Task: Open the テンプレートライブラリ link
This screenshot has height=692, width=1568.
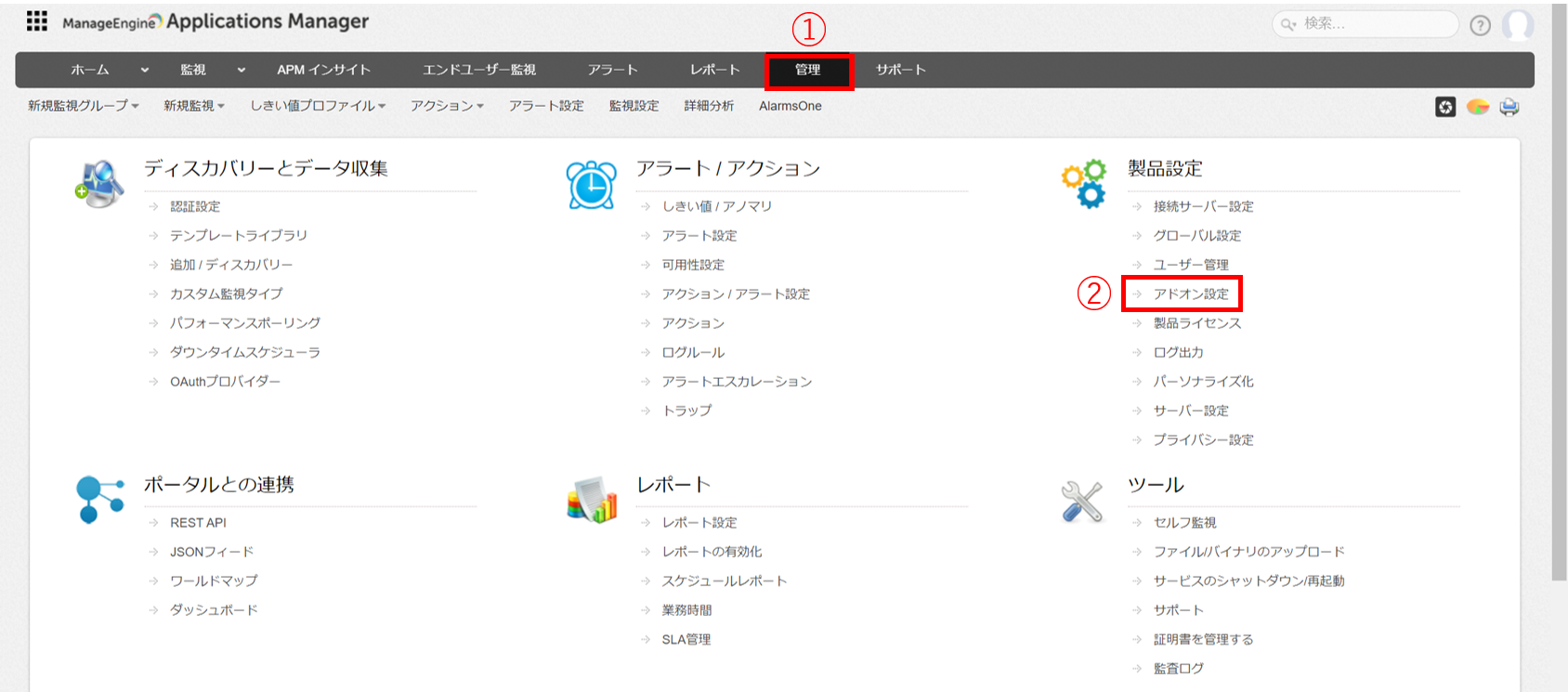Action: [x=238, y=236]
